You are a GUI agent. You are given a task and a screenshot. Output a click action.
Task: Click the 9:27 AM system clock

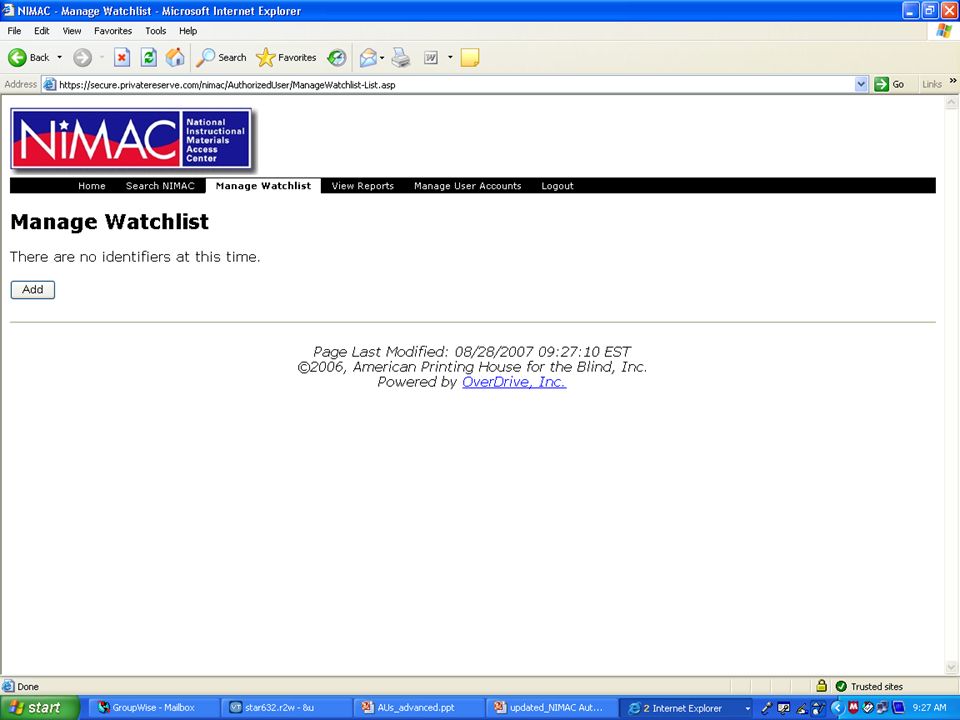click(929, 708)
